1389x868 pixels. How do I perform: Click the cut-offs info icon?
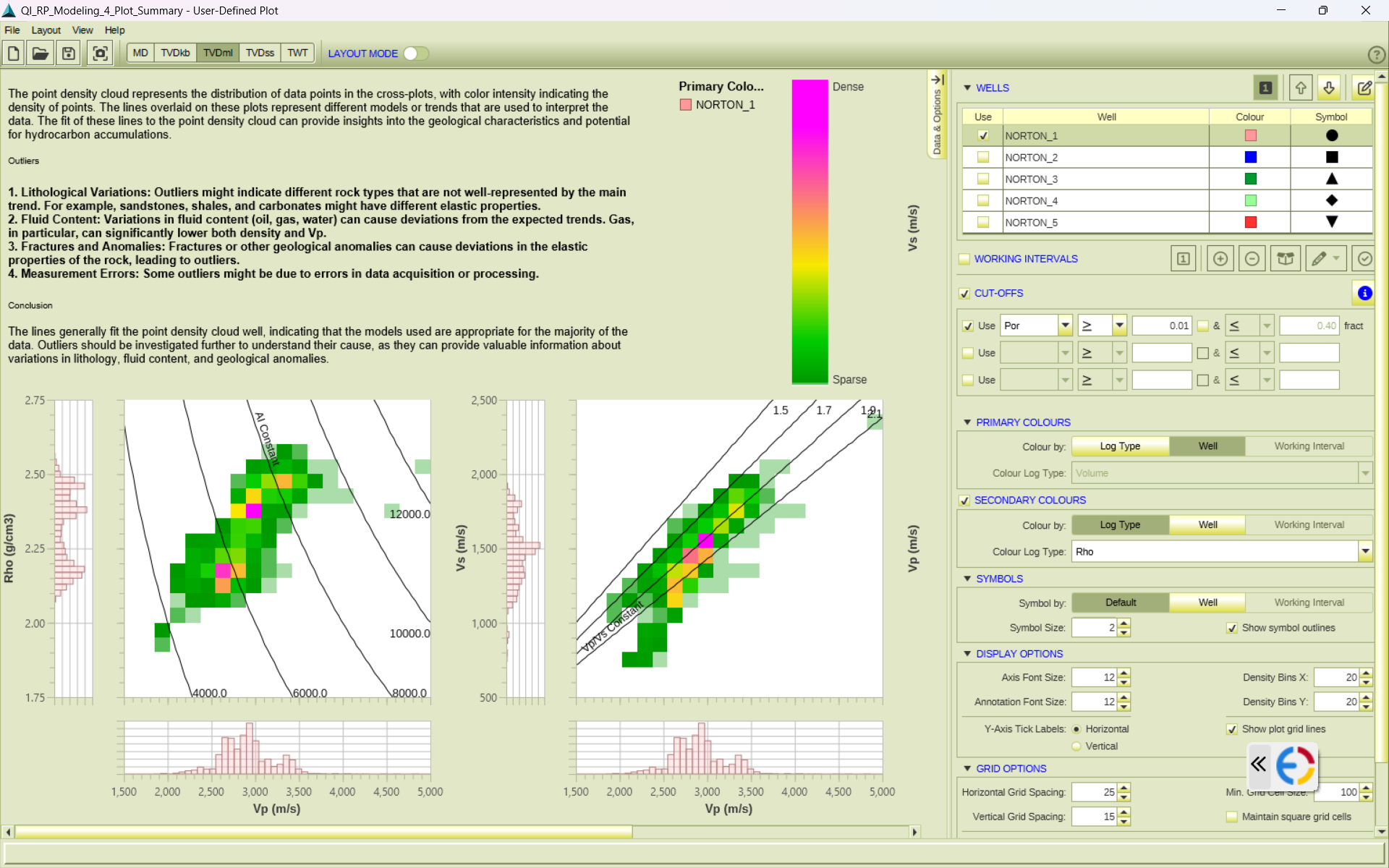1364,293
